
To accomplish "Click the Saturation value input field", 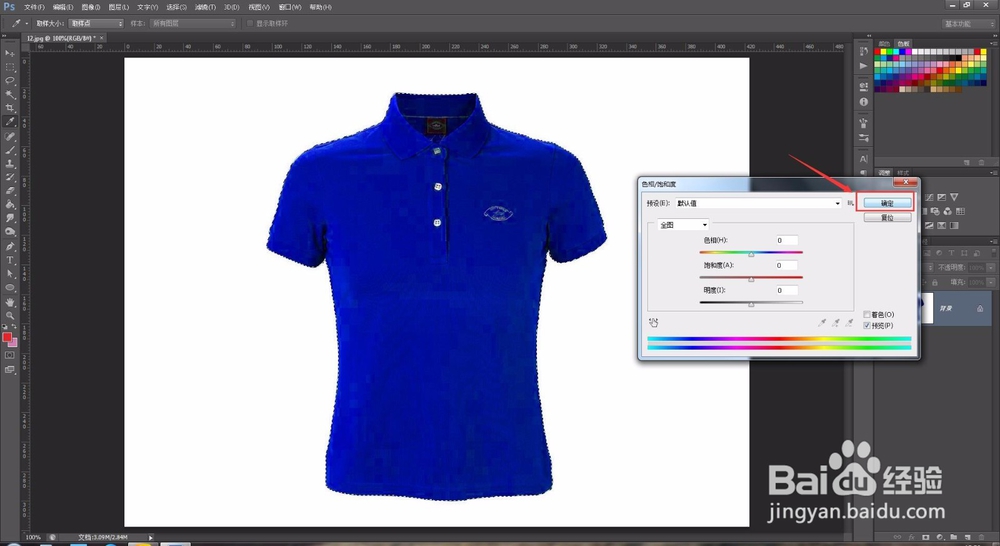I will click(786, 265).
